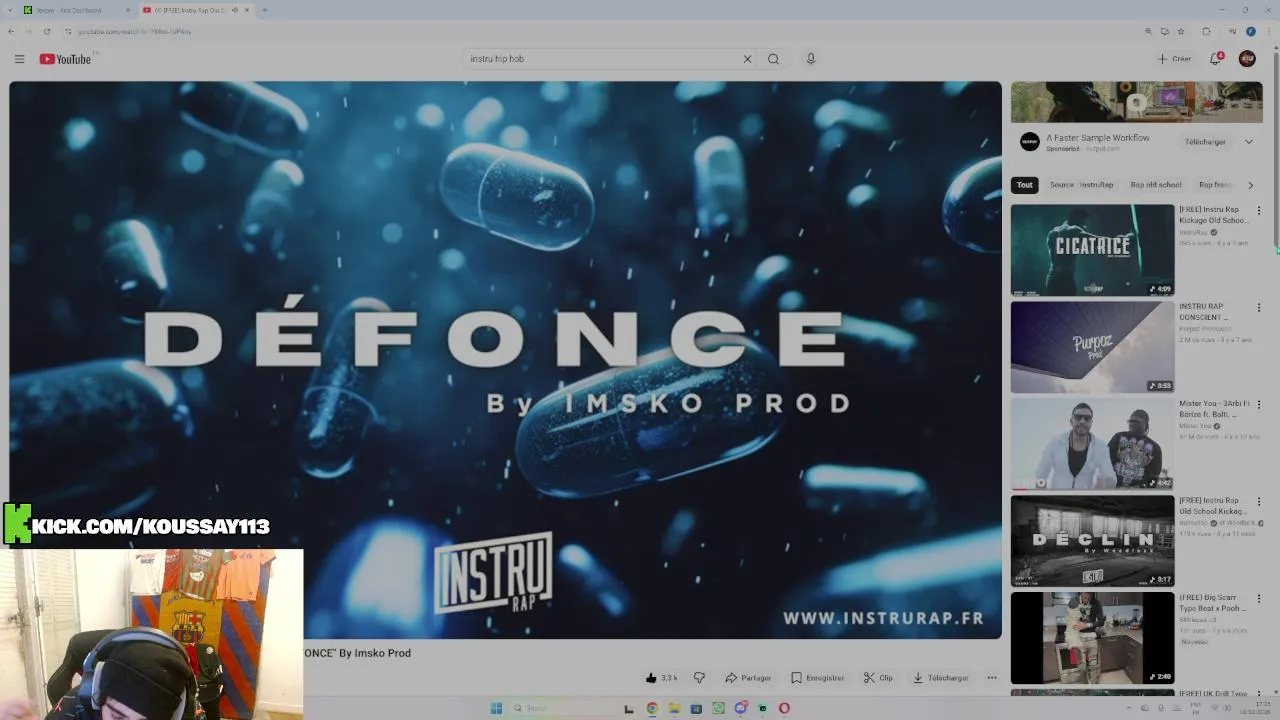This screenshot has height=720, width=1280.
Task: Go to the YouTube home logo
Action: [x=65, y=59]
